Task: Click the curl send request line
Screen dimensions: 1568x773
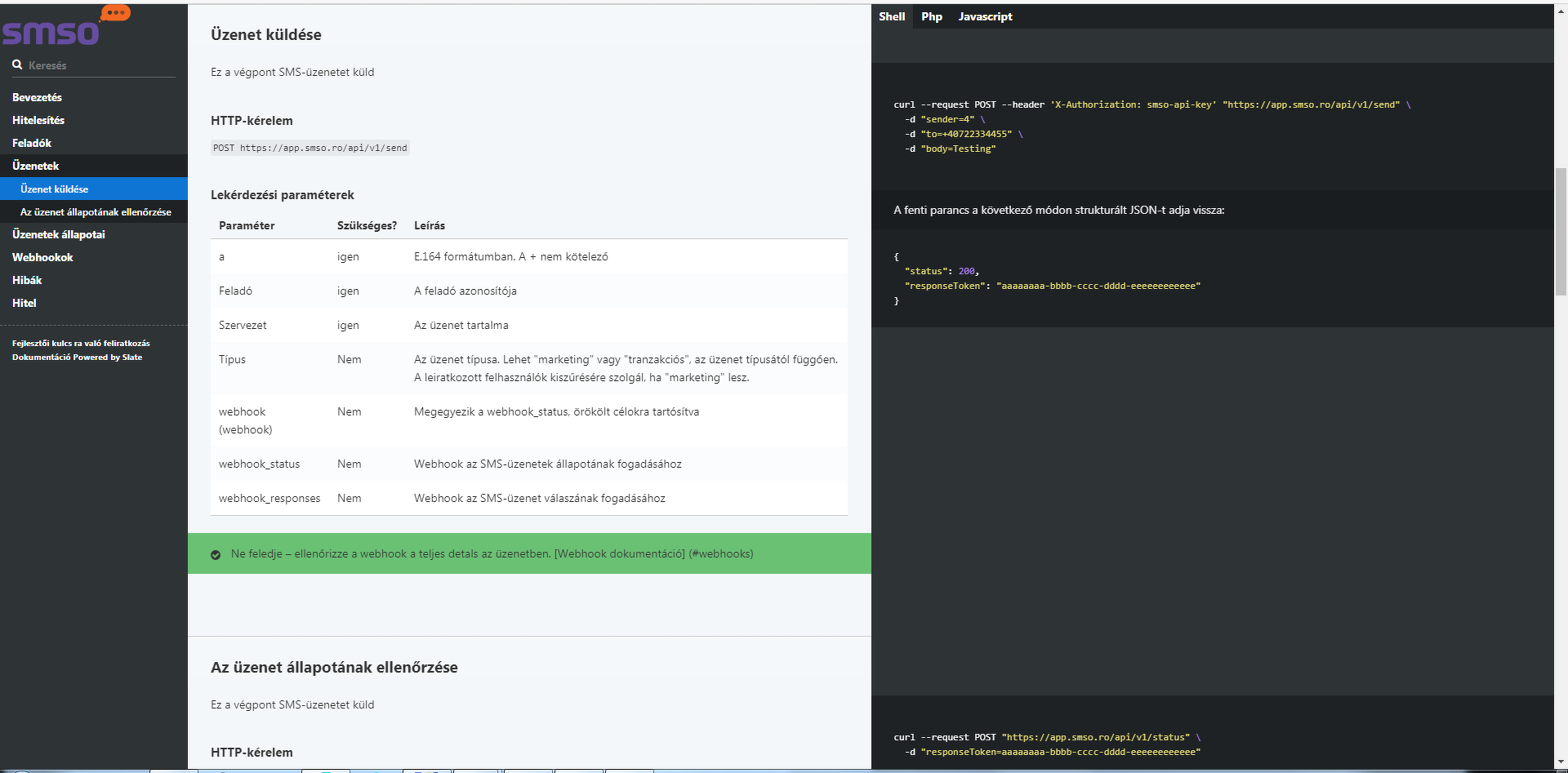Action: [x=1152, y=104]
